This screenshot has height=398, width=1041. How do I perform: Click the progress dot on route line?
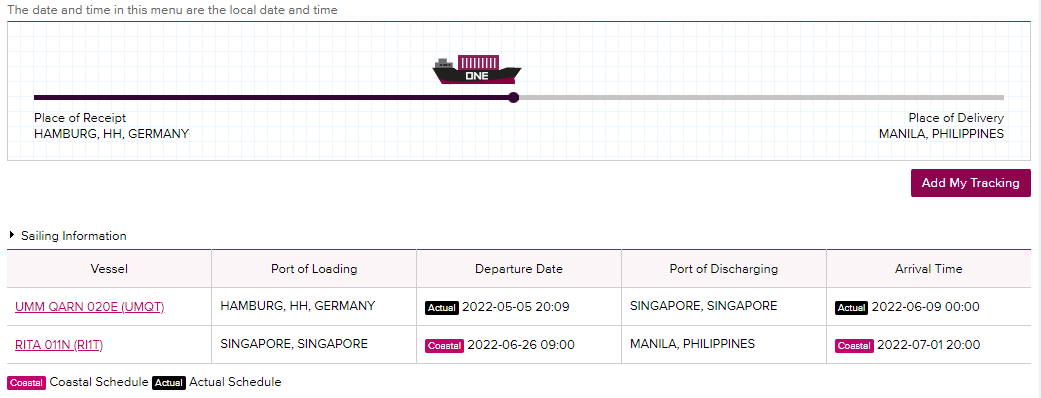[x=513, y=98]
